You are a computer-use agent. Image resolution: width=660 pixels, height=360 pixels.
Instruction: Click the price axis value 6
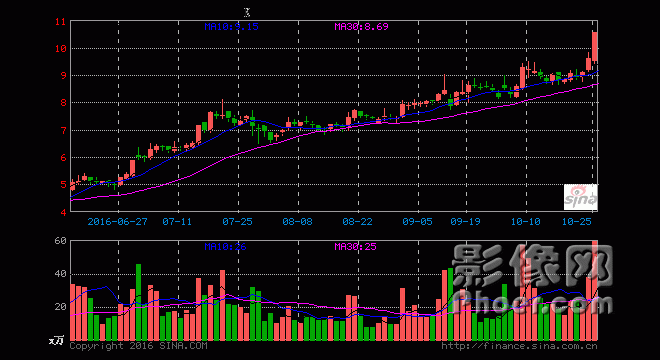64,157
